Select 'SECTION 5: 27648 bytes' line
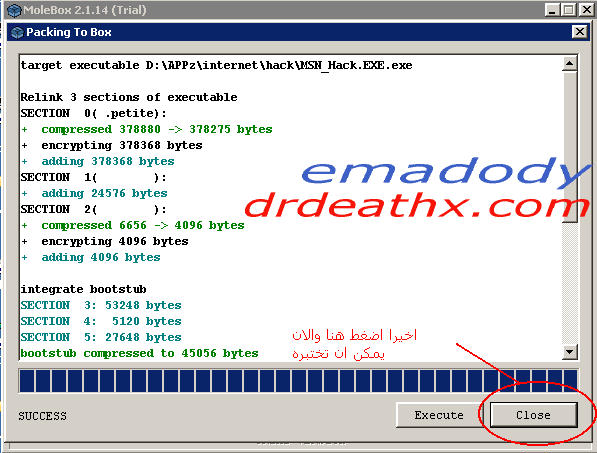This screenshot has height=453, width=597. pyautogui.click(x=101, y=337)
